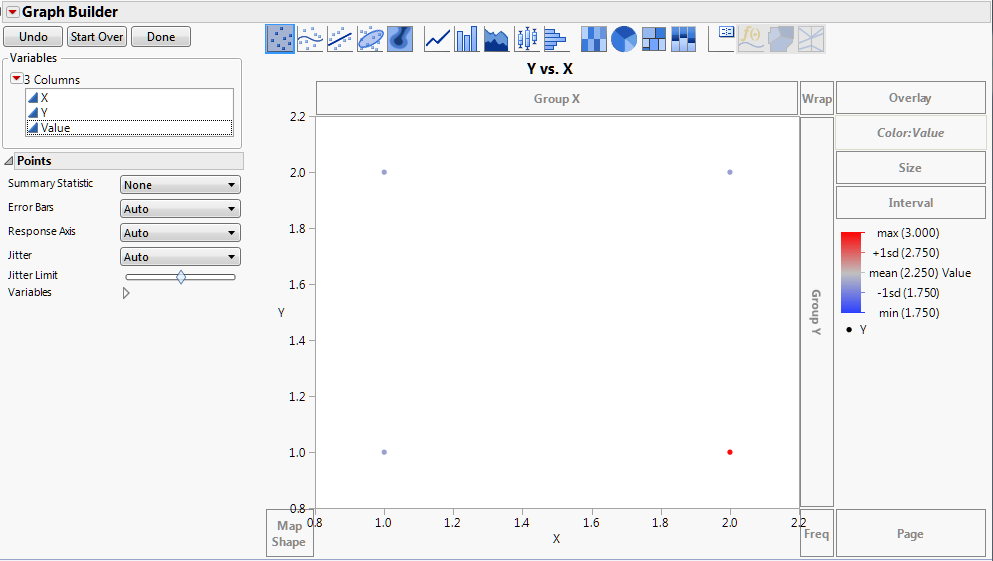The image size is (993, 561).
Task: Click the '+1sd (2.750)' legend label
Action: (906, 253)
